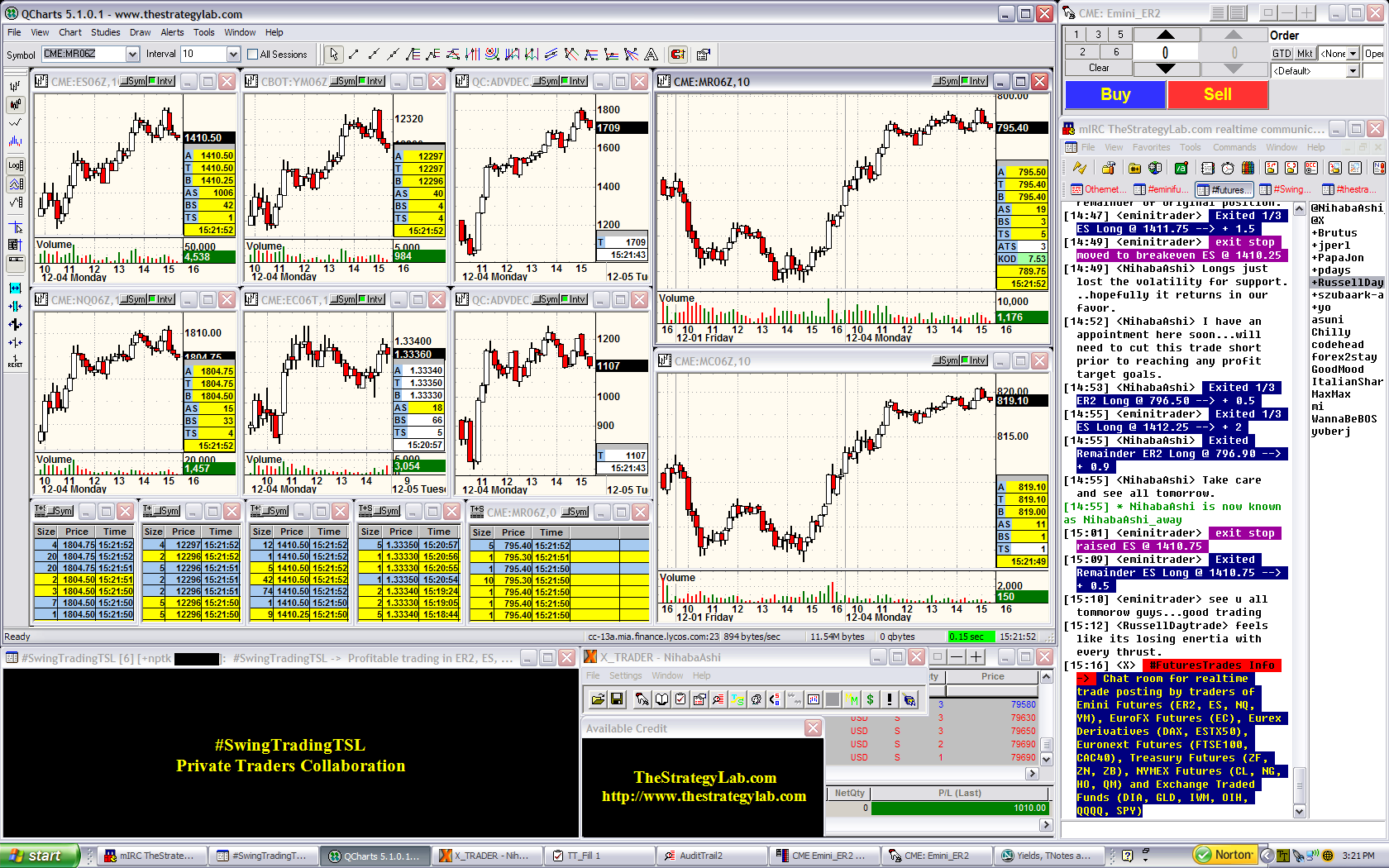Viewport: 1389px width, 868px height.
Task: Enable the All Sessions checkbox
Action: pyautogui.click(x=253, y=55)
